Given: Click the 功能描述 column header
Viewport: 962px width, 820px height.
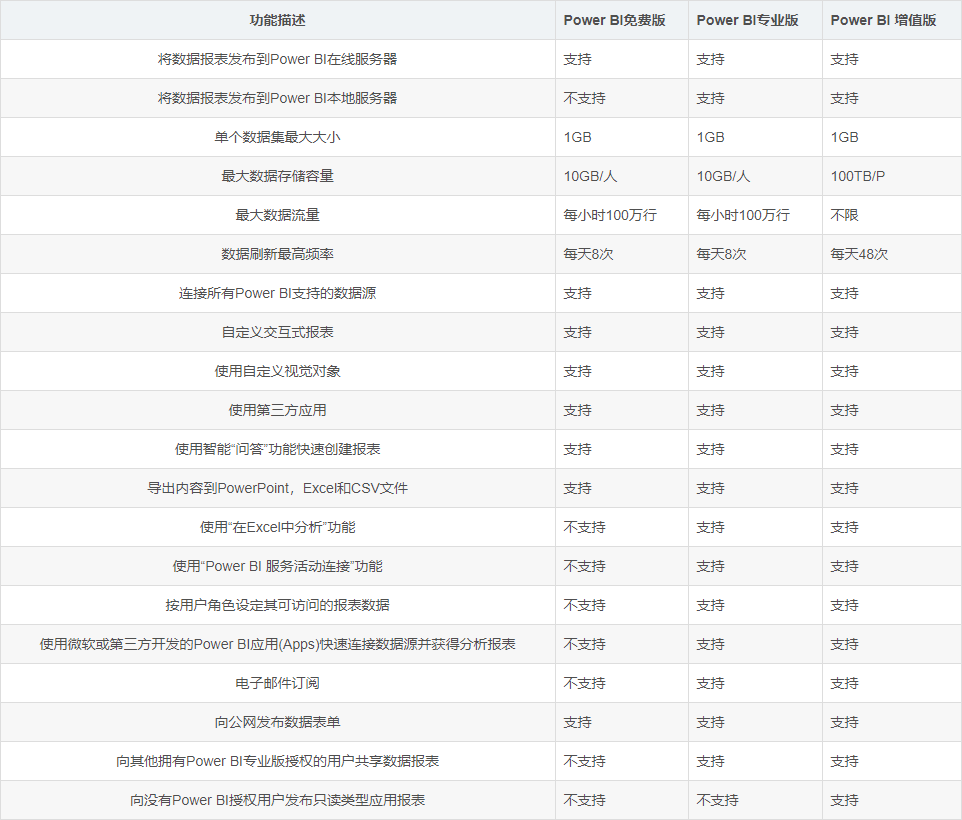Looking at the screenshot, I should coord(277,20).
